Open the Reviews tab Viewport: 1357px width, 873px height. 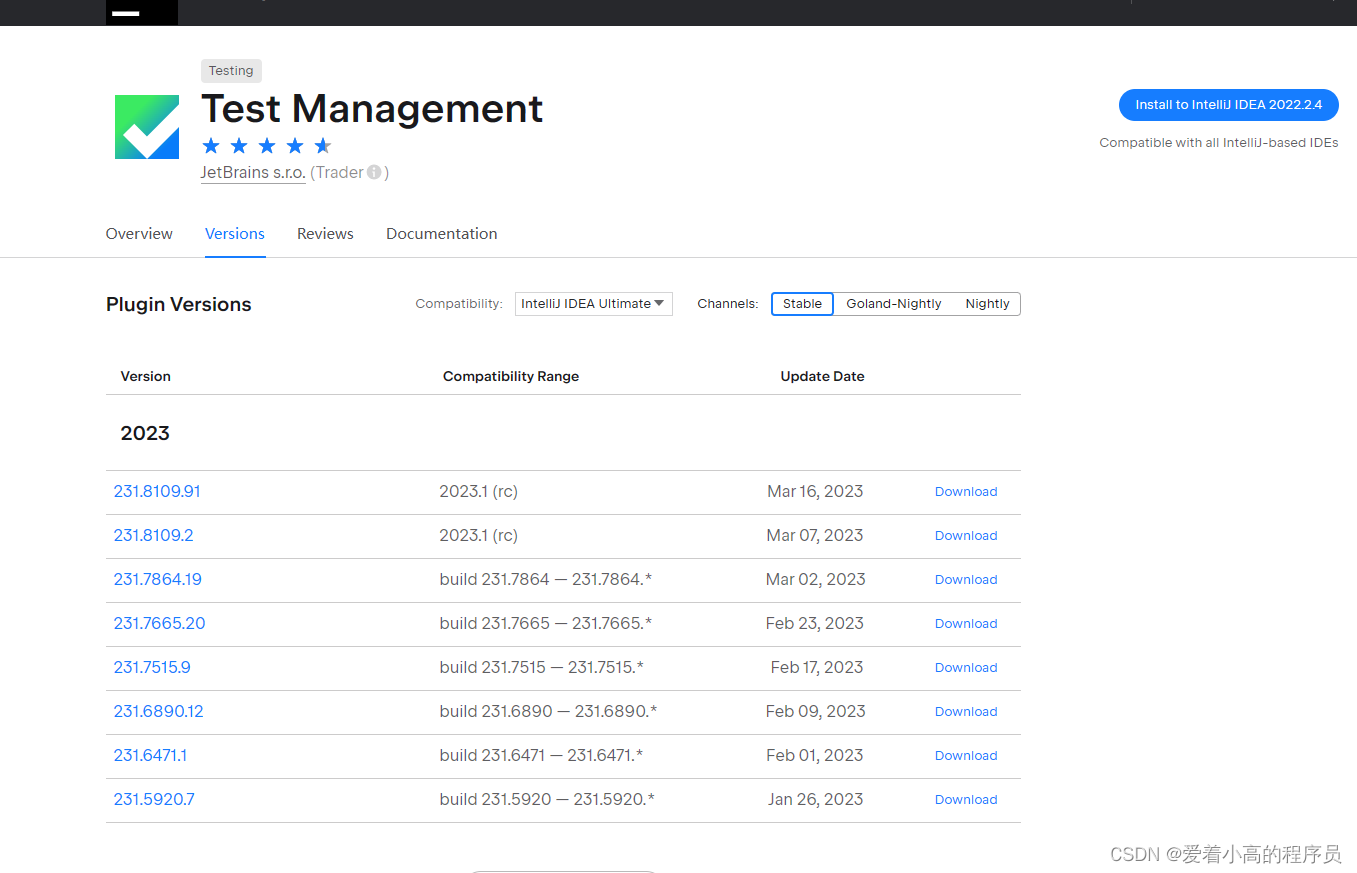pos(325,233)
